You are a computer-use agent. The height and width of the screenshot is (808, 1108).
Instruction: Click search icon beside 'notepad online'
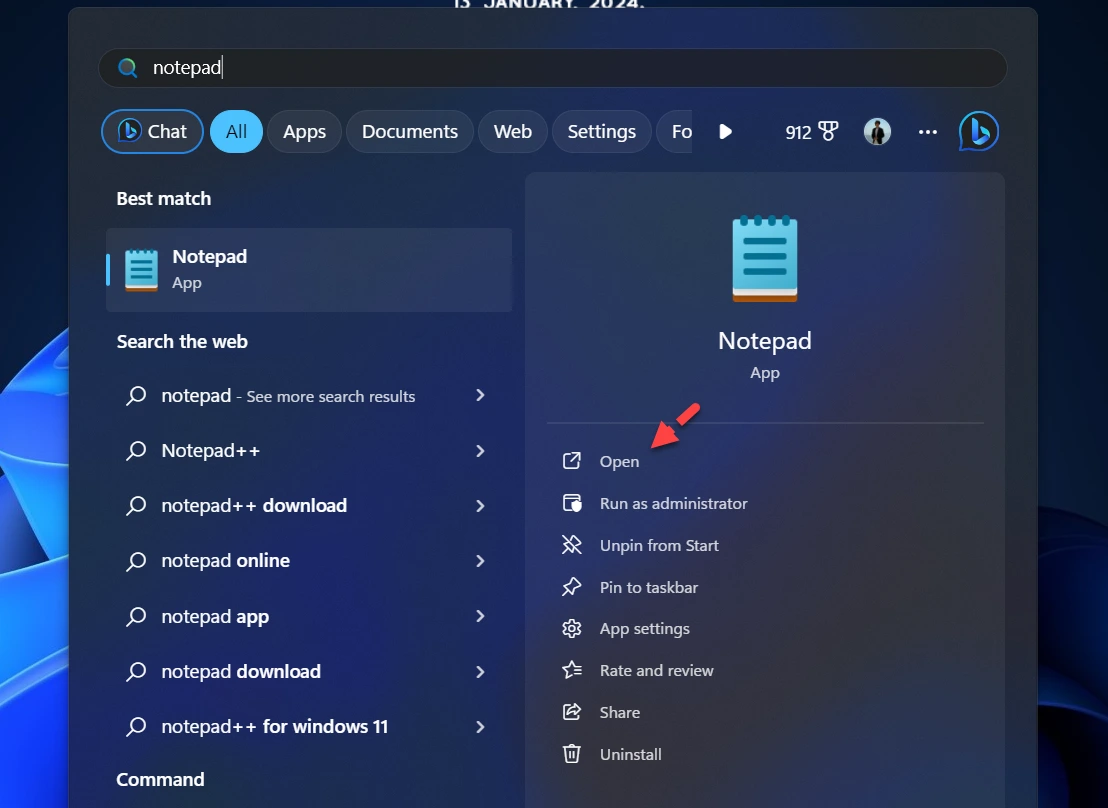(x=136, y=561)
